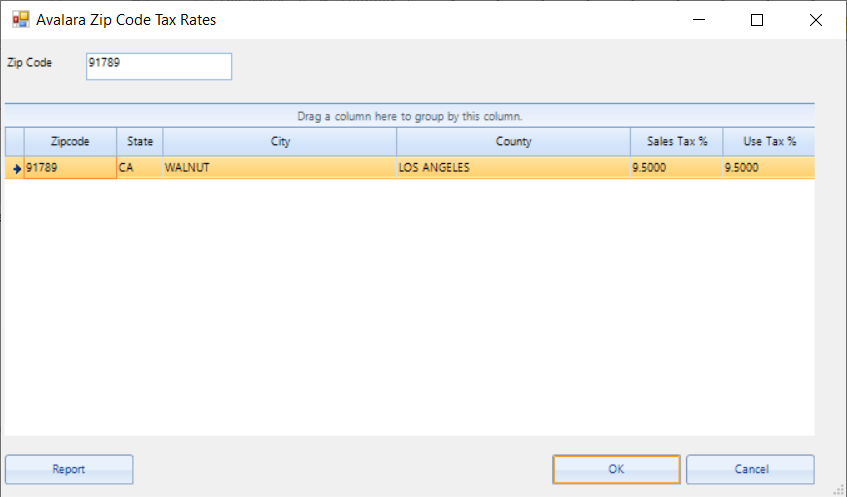Sort by the Use Tax % column header

(x=769, y=142)
